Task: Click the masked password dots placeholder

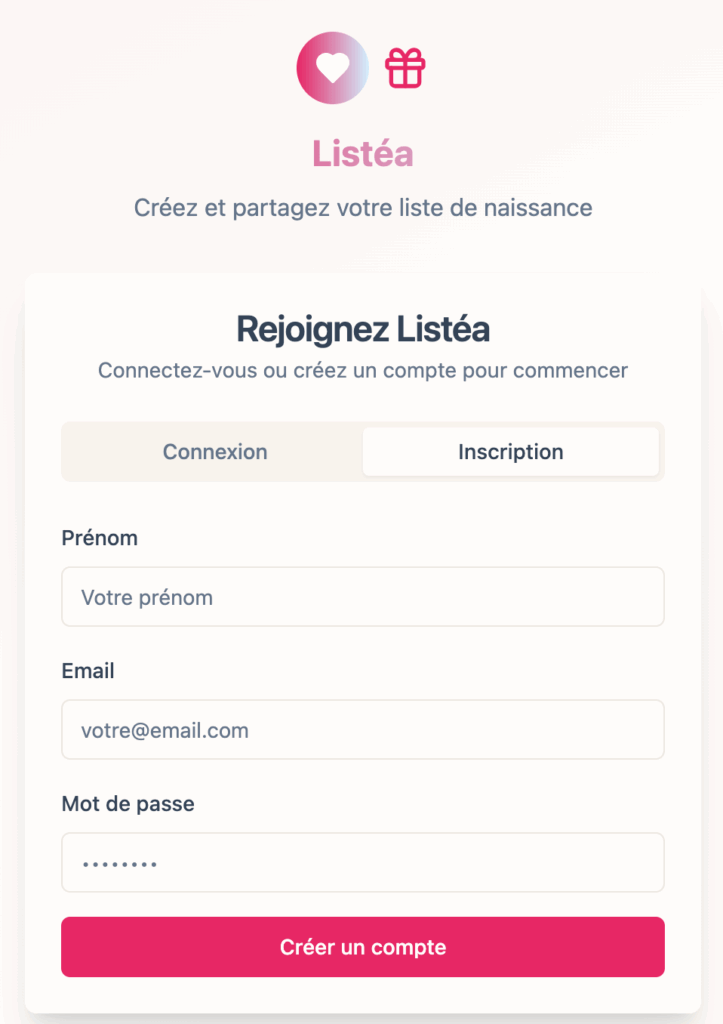Action: [x=119, y=864]
